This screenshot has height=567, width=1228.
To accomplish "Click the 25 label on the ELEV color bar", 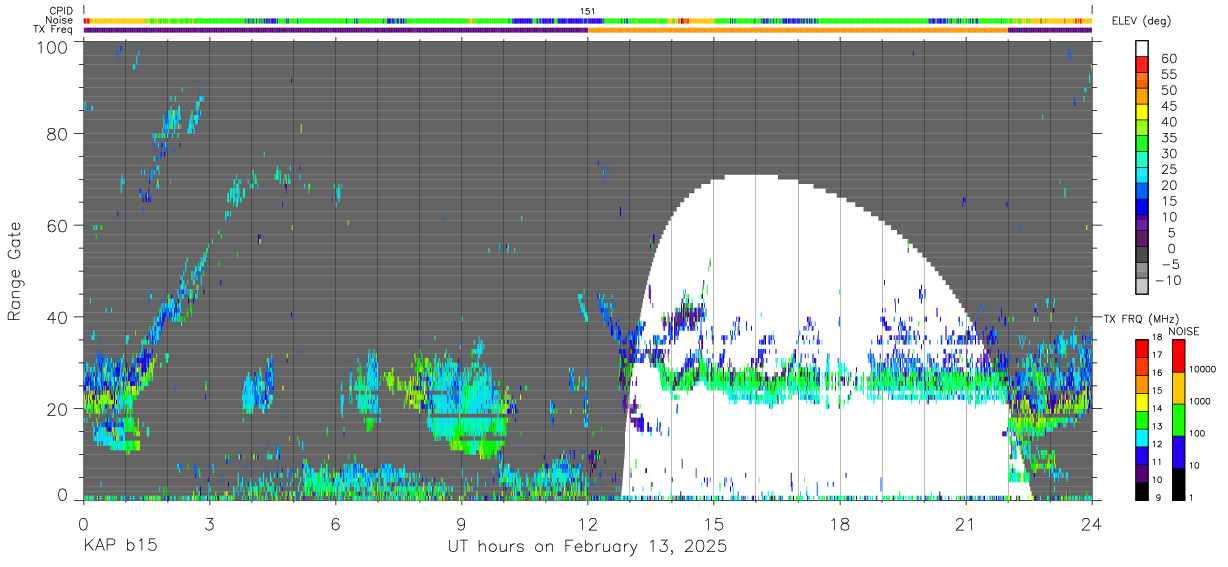I will [x=1168, y=169].
